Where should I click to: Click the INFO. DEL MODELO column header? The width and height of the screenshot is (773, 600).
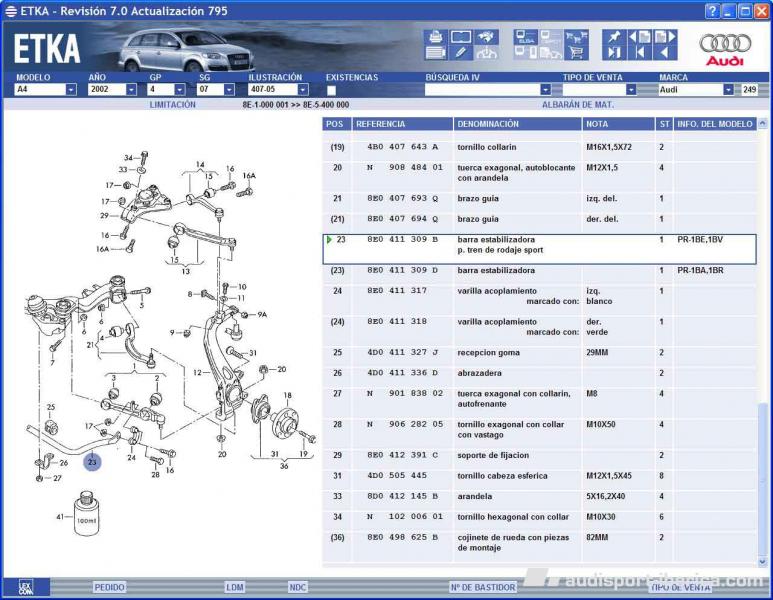point(715,124)
